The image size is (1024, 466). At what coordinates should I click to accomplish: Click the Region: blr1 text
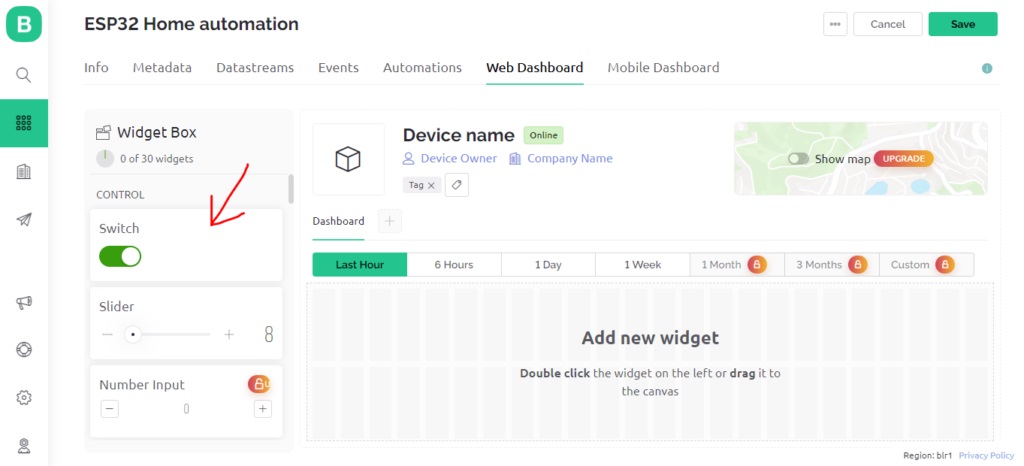[927, 456]
